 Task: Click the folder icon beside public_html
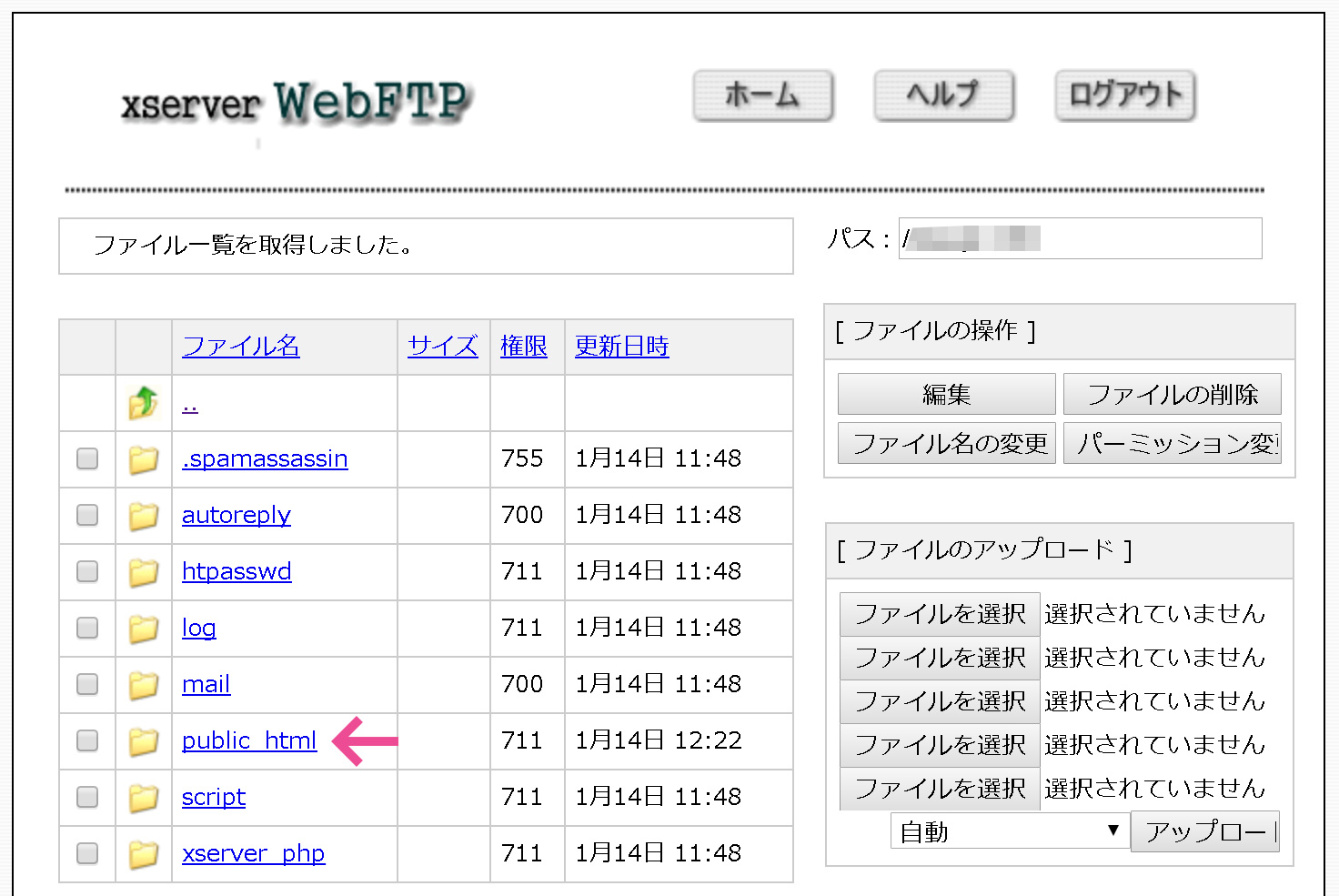pyautogui.click(x=143, y=741)
